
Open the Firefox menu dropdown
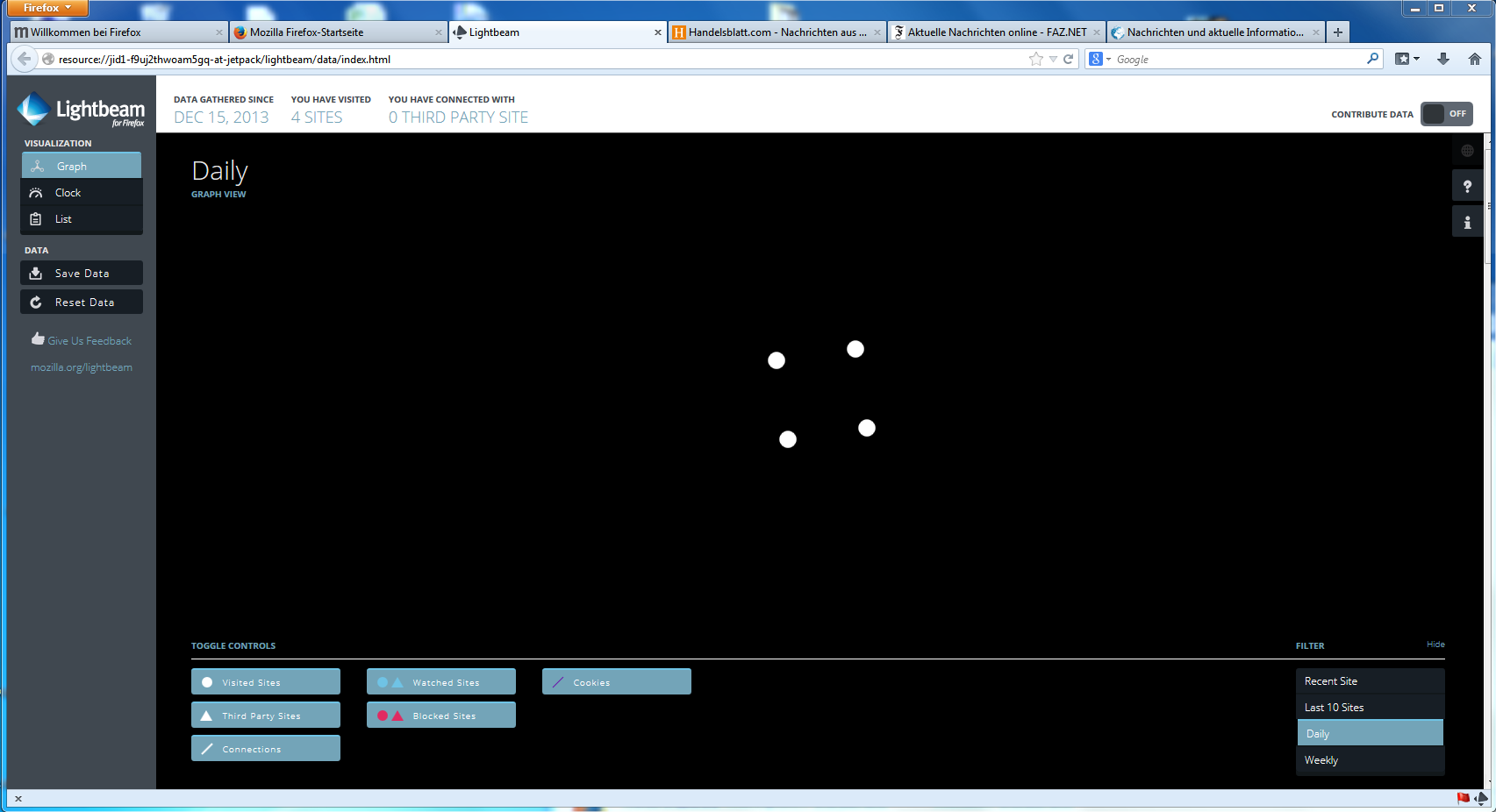tap(48, 8)
